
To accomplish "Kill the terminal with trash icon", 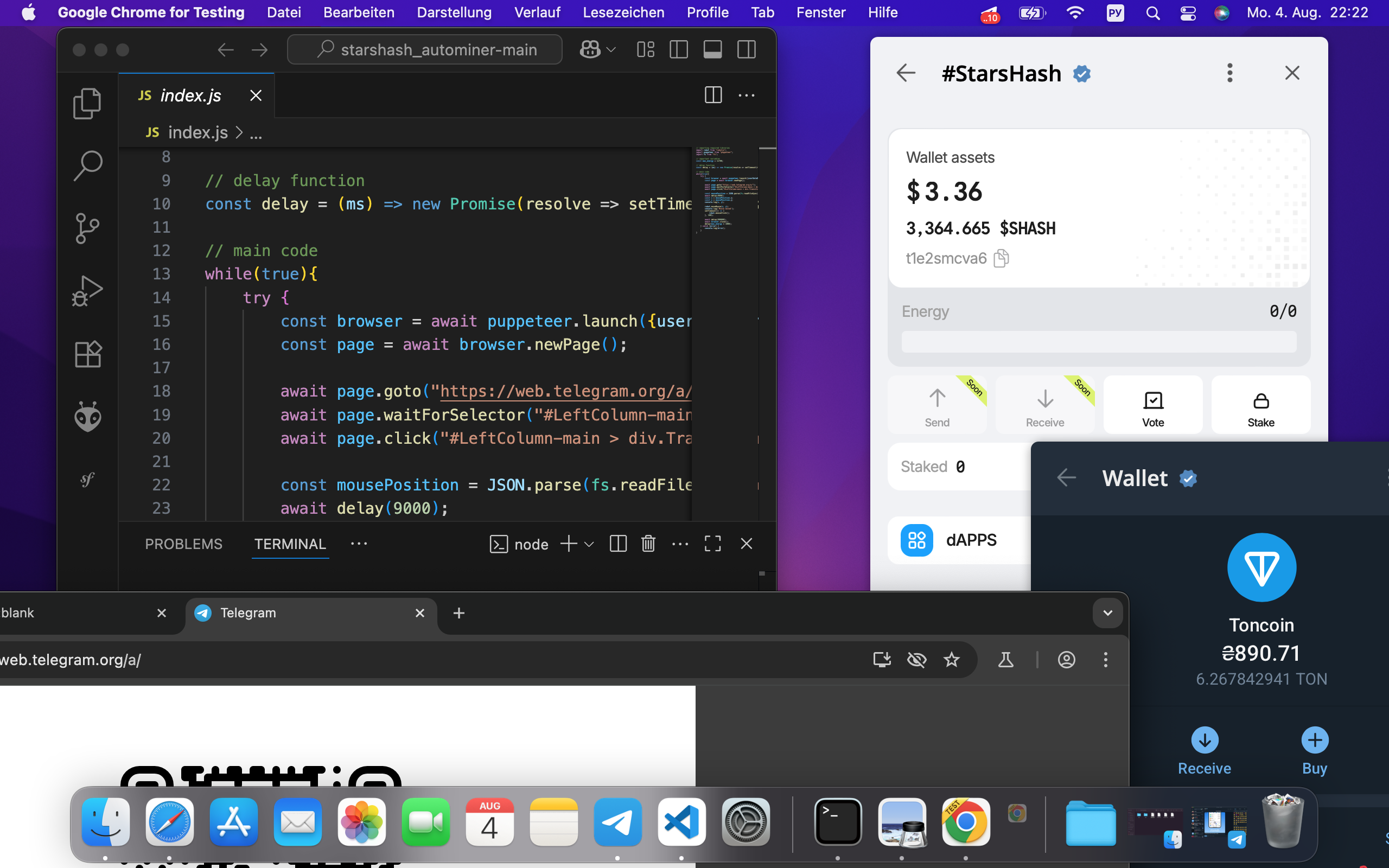I will [648, 543].
